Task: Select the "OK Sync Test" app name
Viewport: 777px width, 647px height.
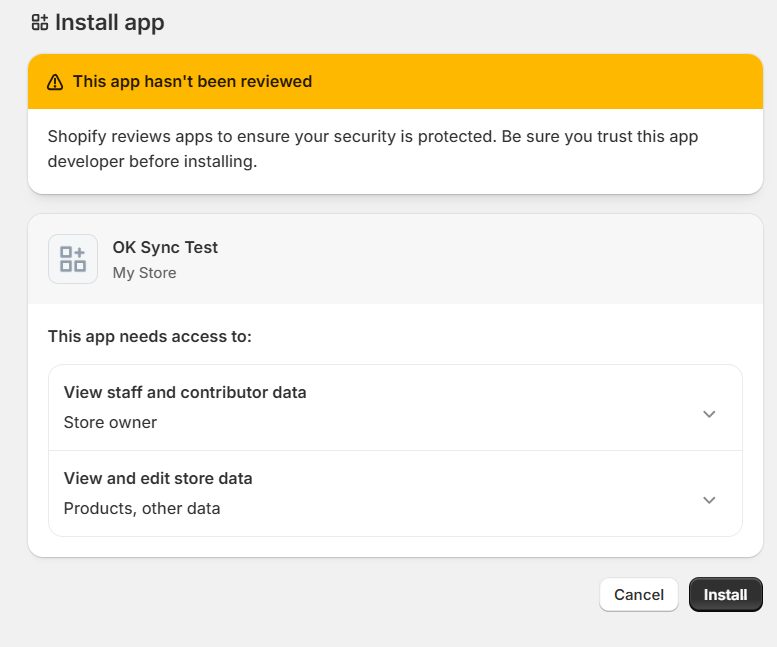Action: tap(165, 247)
